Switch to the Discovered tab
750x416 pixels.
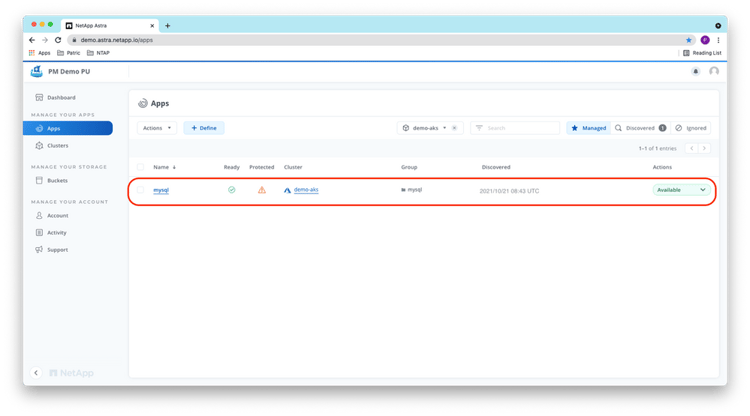[x=639, y=128]
